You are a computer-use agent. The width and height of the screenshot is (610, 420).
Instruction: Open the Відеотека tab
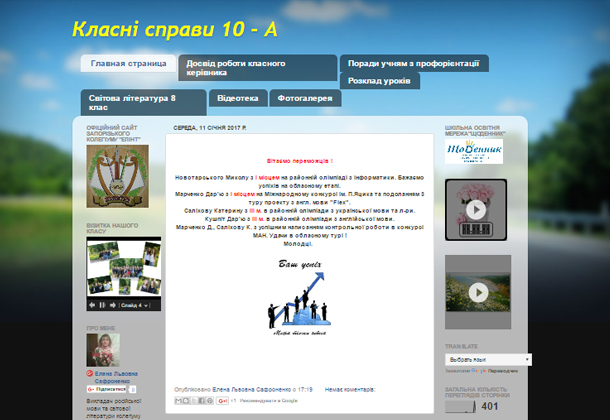point(238,98)
